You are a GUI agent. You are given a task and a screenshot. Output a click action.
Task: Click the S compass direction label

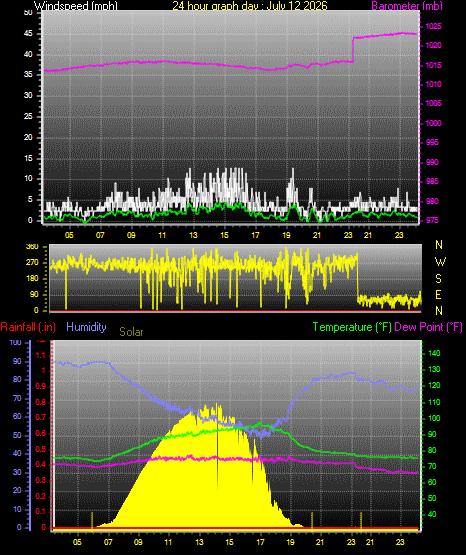pos(438,279)
